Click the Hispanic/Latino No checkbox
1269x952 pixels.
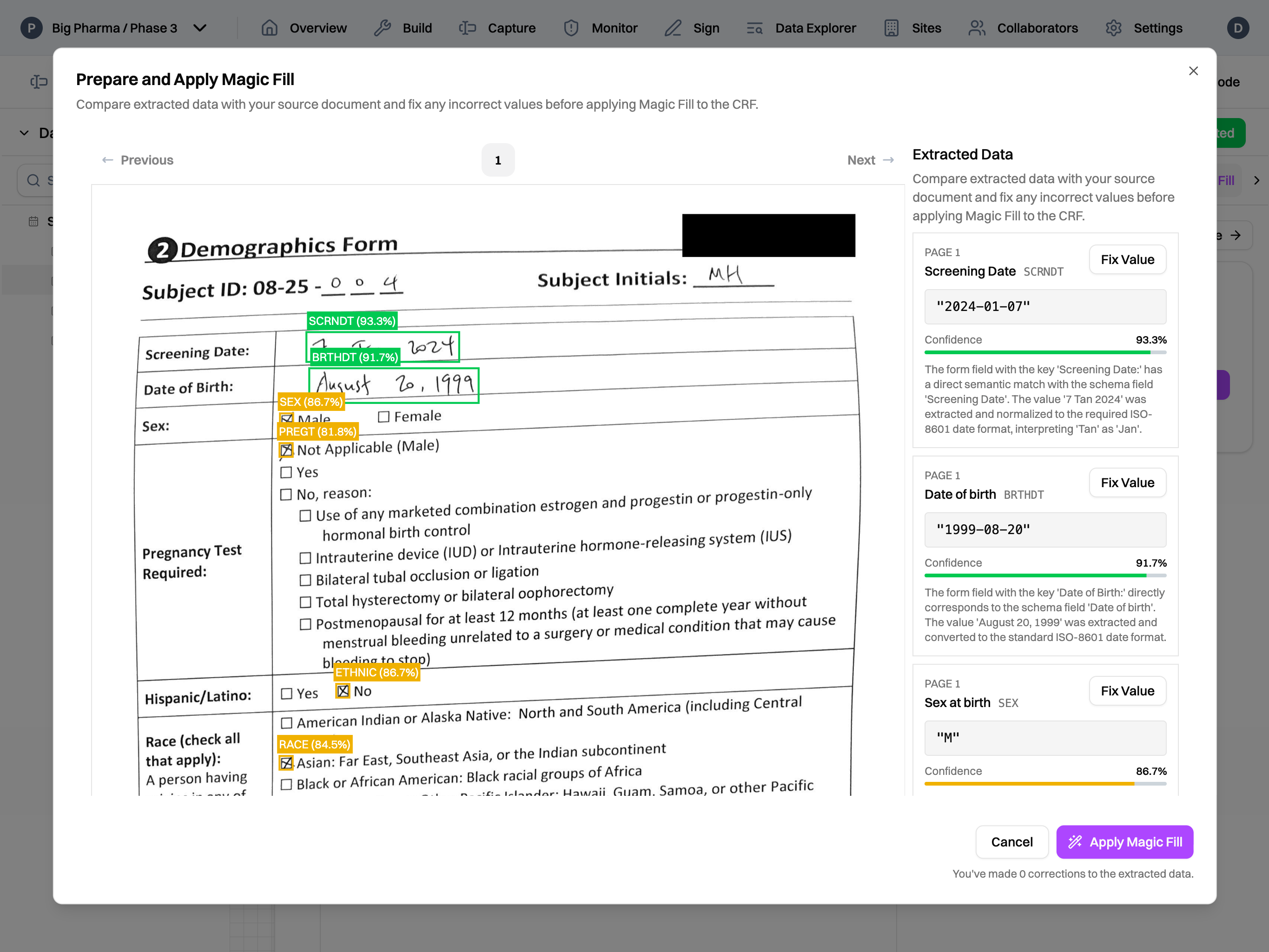(343, 691)
